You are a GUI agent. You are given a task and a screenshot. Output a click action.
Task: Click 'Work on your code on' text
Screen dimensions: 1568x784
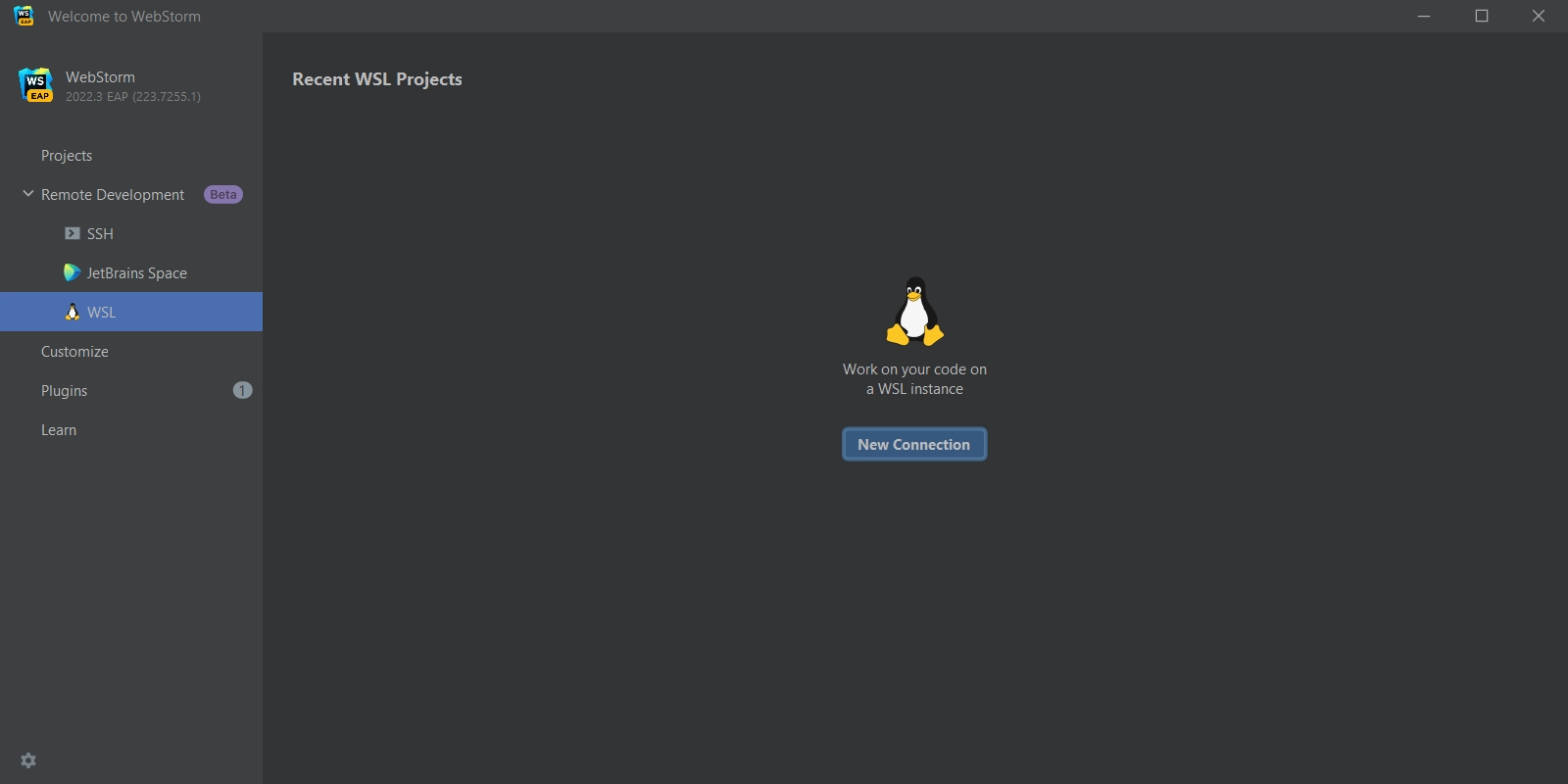point(914,369)
